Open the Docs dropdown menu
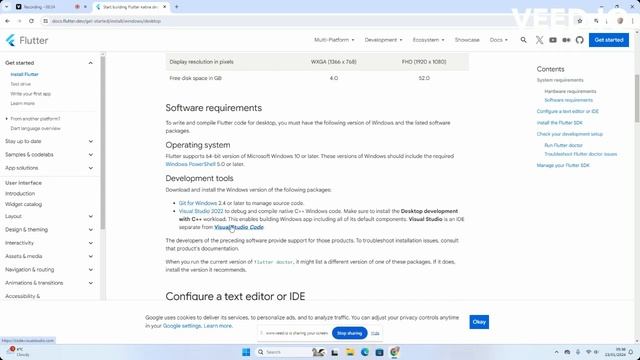640x360 pixels. coord(499,40)
